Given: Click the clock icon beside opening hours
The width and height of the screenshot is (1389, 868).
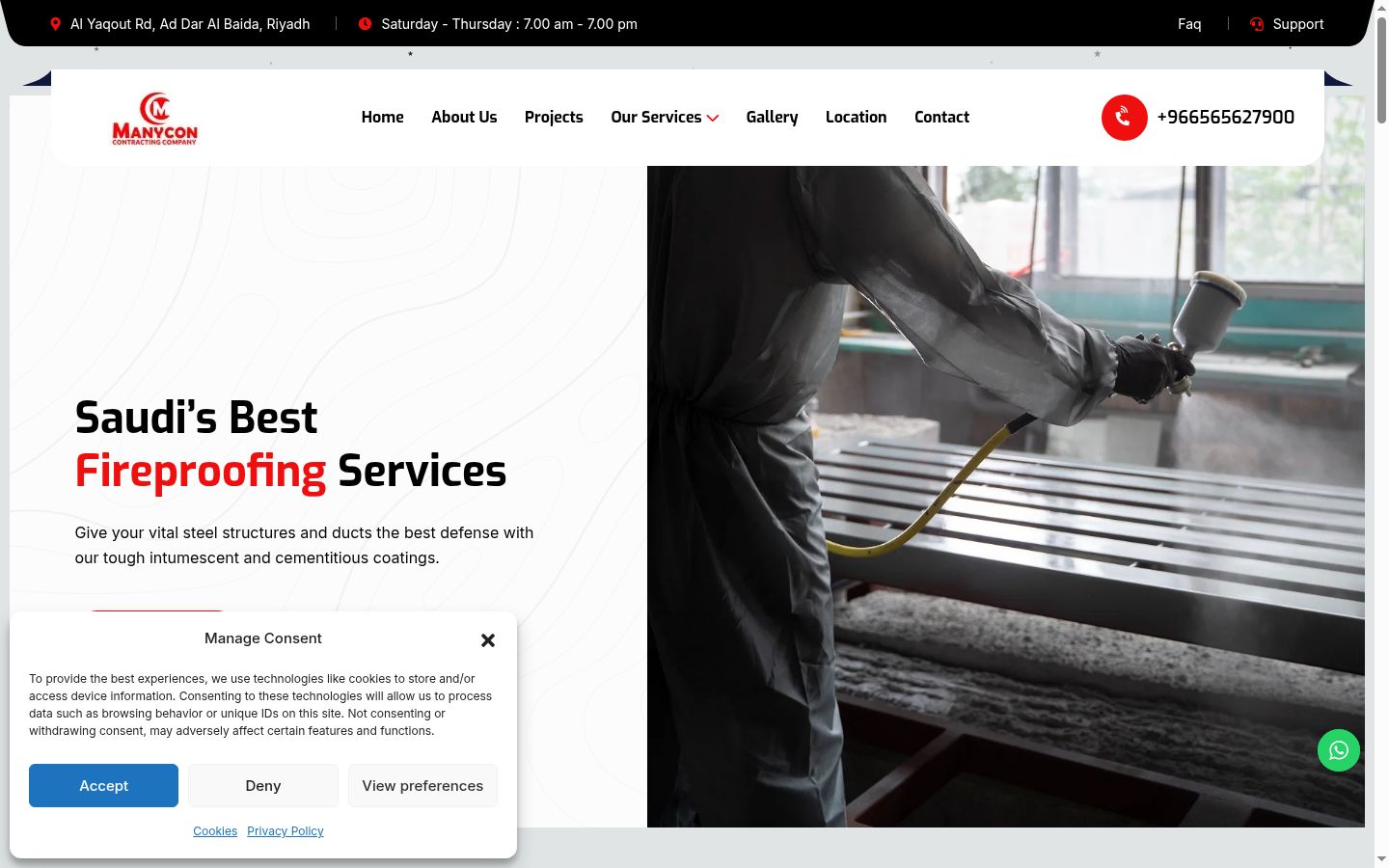Looking at the screenshot, I should [365, 24].
